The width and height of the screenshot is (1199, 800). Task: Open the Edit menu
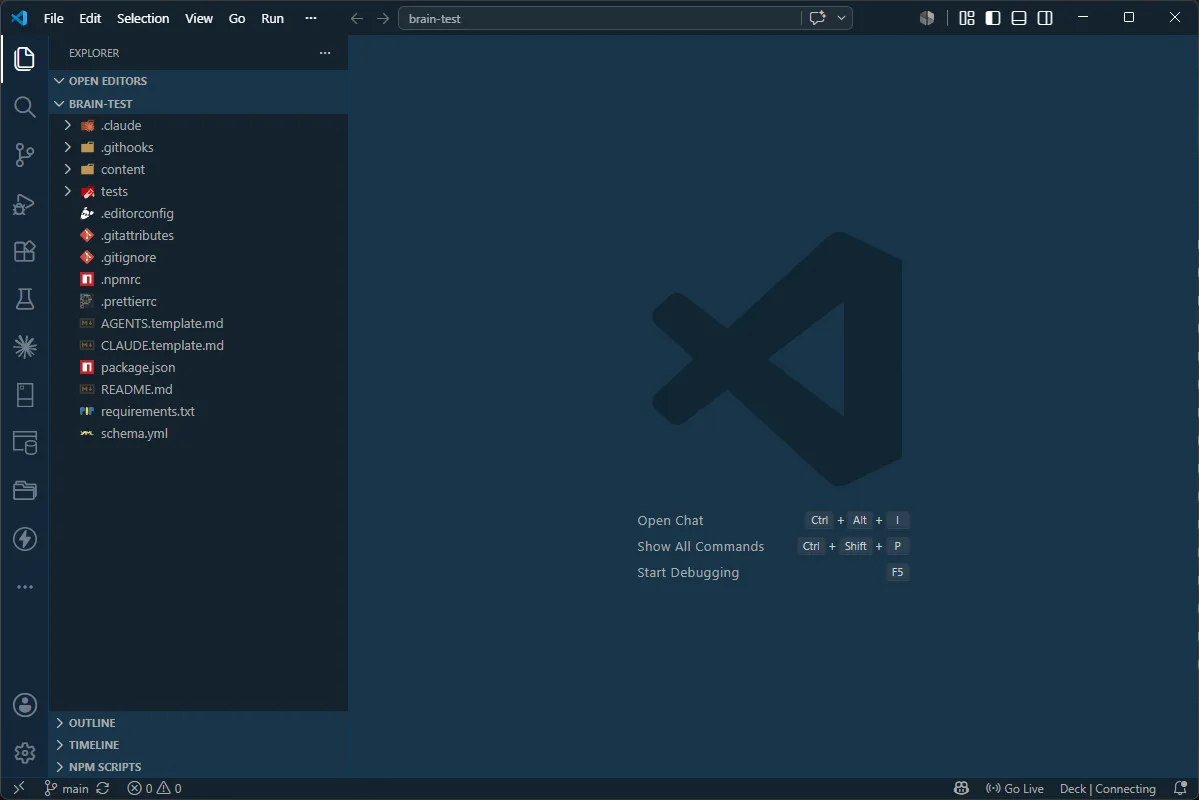pos(90,18)
